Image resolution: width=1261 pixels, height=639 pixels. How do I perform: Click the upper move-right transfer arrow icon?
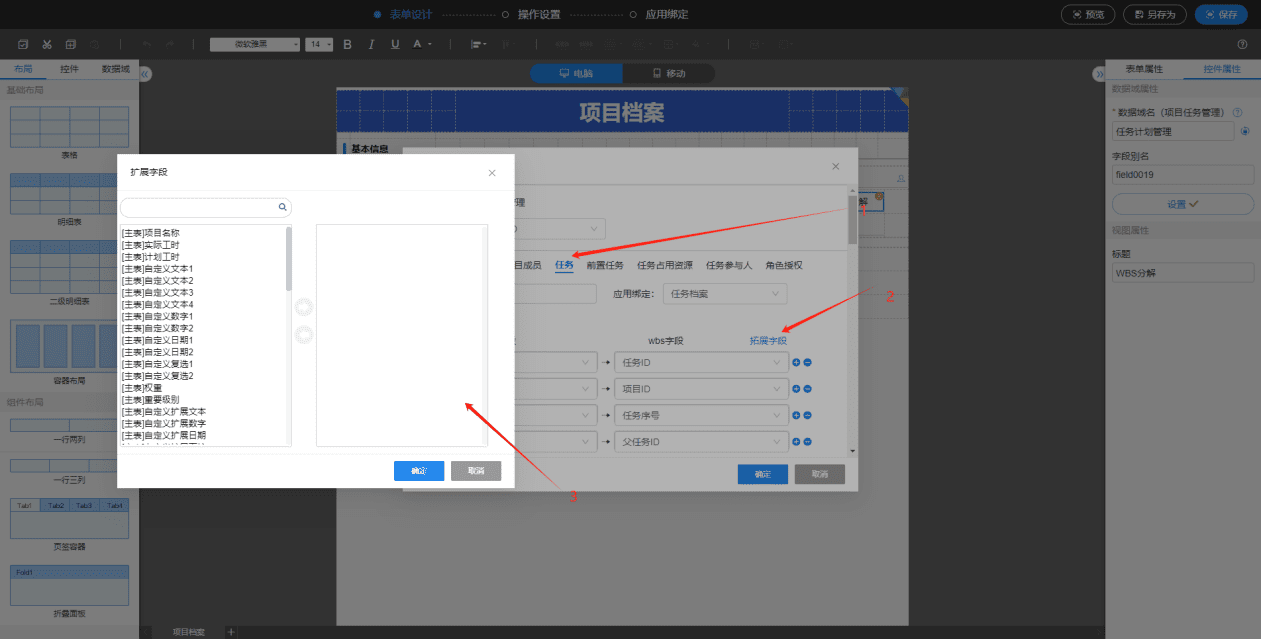pyautogui.click(x=304, y=307)
